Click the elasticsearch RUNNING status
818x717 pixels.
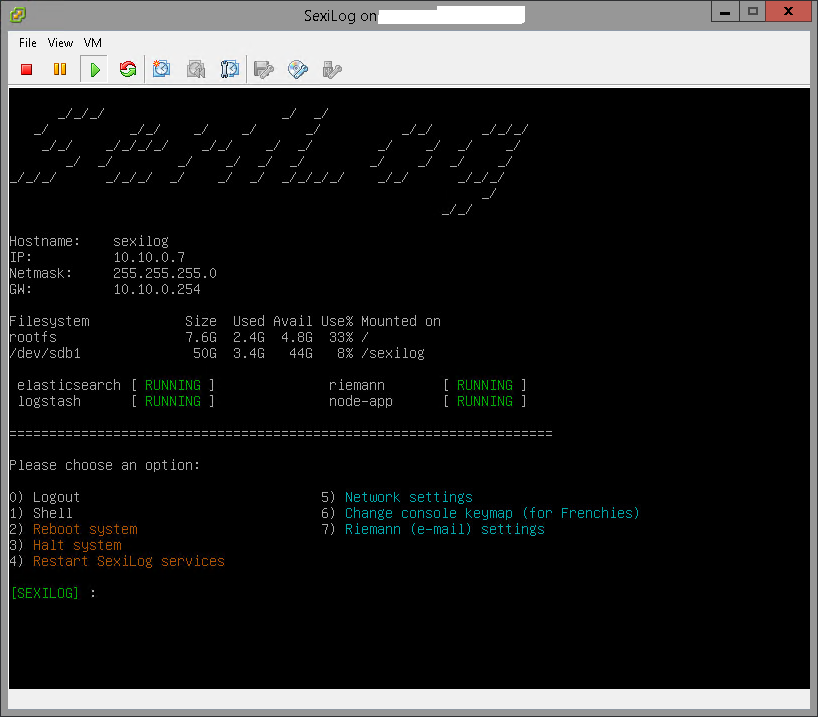173,386
